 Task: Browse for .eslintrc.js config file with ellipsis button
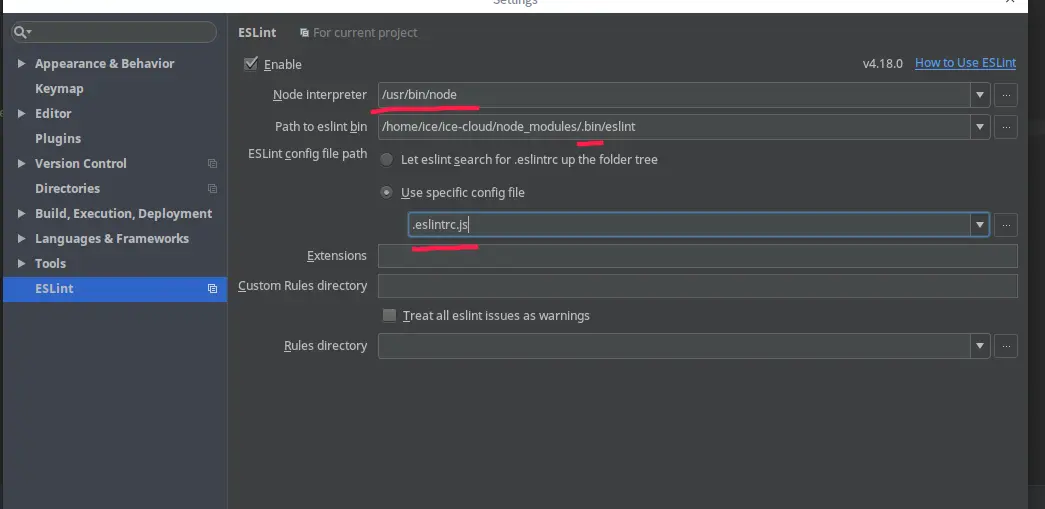tap(1006, 225)
